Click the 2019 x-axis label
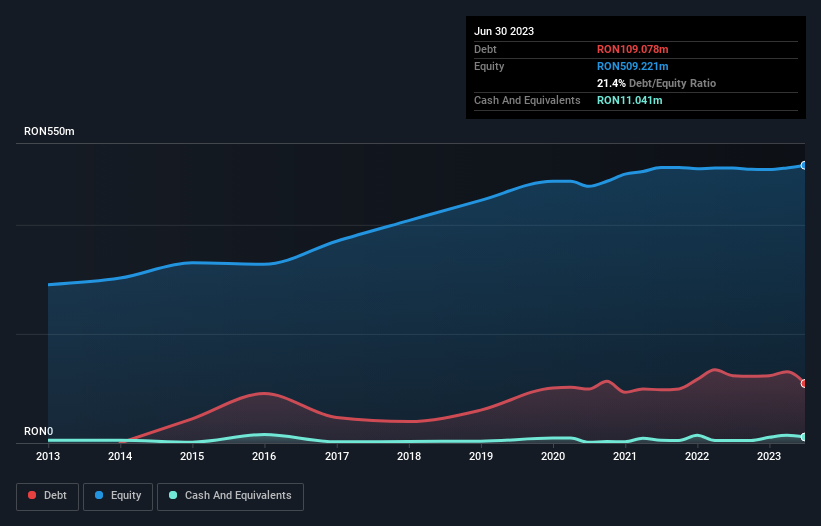The width and height of the screenshot is (821, 526). pyautogui.click(x=481, y=456)
